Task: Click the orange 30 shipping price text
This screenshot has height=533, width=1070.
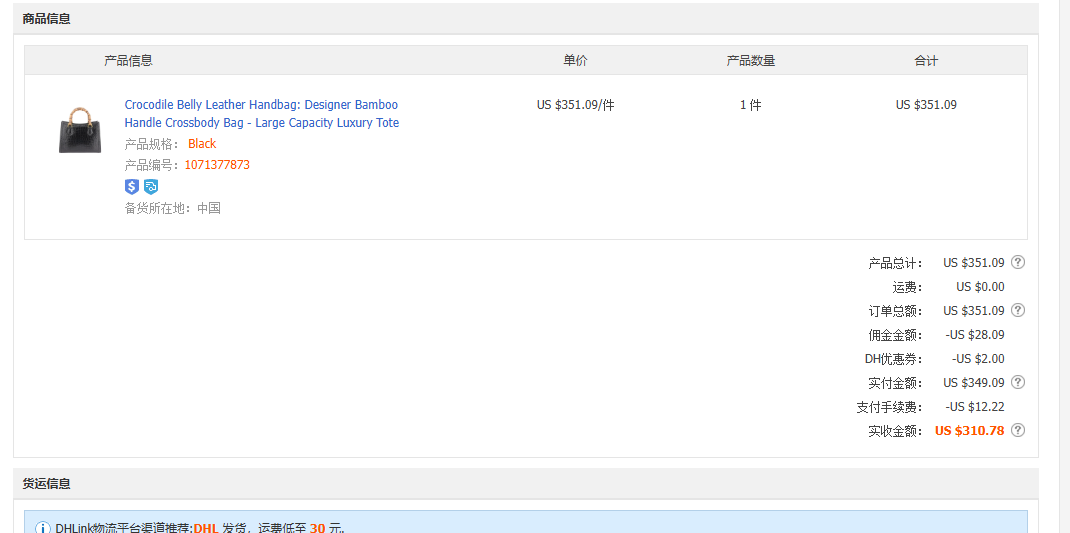Action: pos(317,528)
